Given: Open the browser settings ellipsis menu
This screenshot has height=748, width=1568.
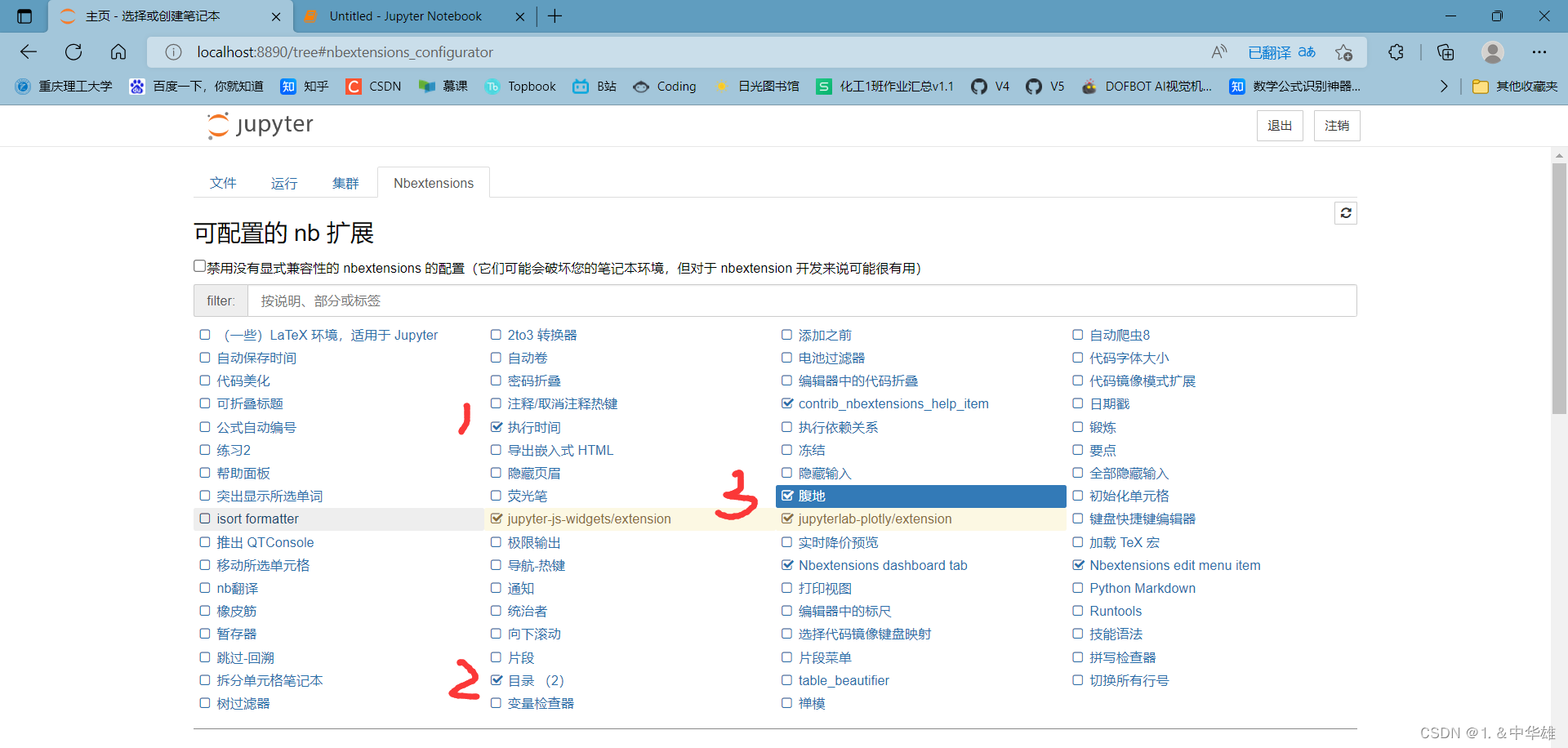Looking at the screenshot, I should click(x=1539, y=52).
